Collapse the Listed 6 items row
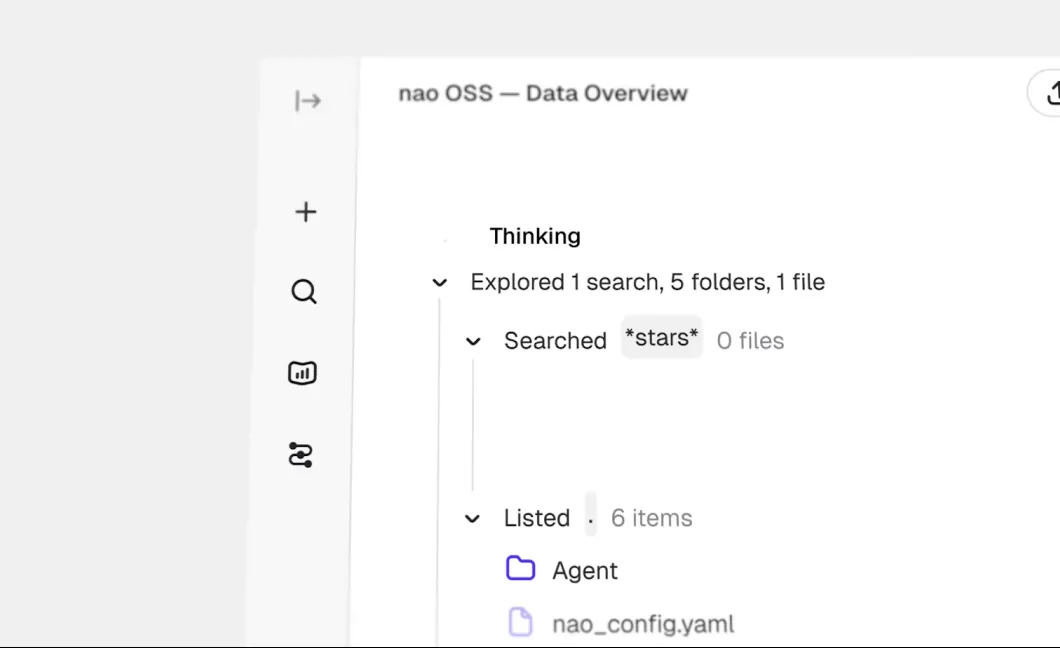The image size is (1060, 648). pyautogui.click(x=473, y=519)
